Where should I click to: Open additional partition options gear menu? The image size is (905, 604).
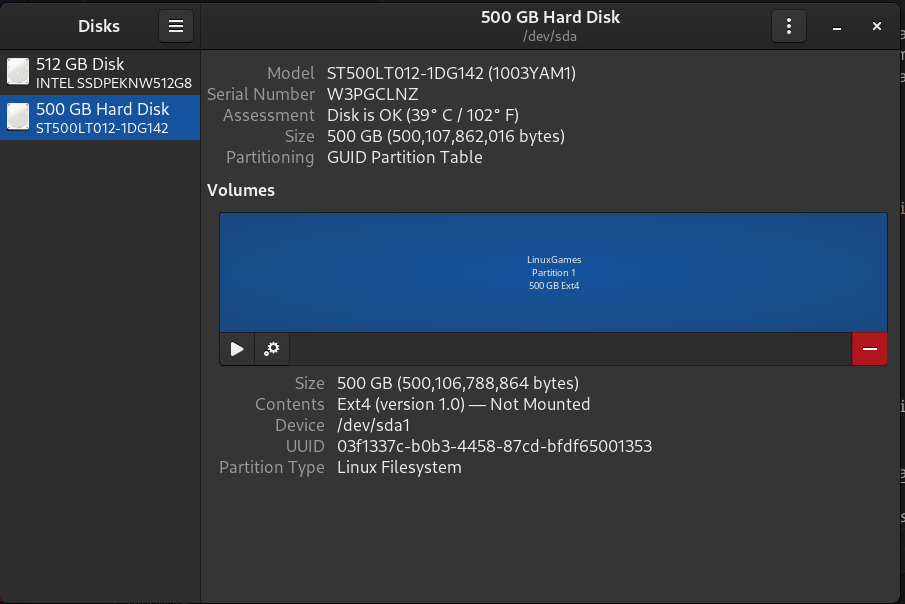pyautogui.click(x=272, y=349)
